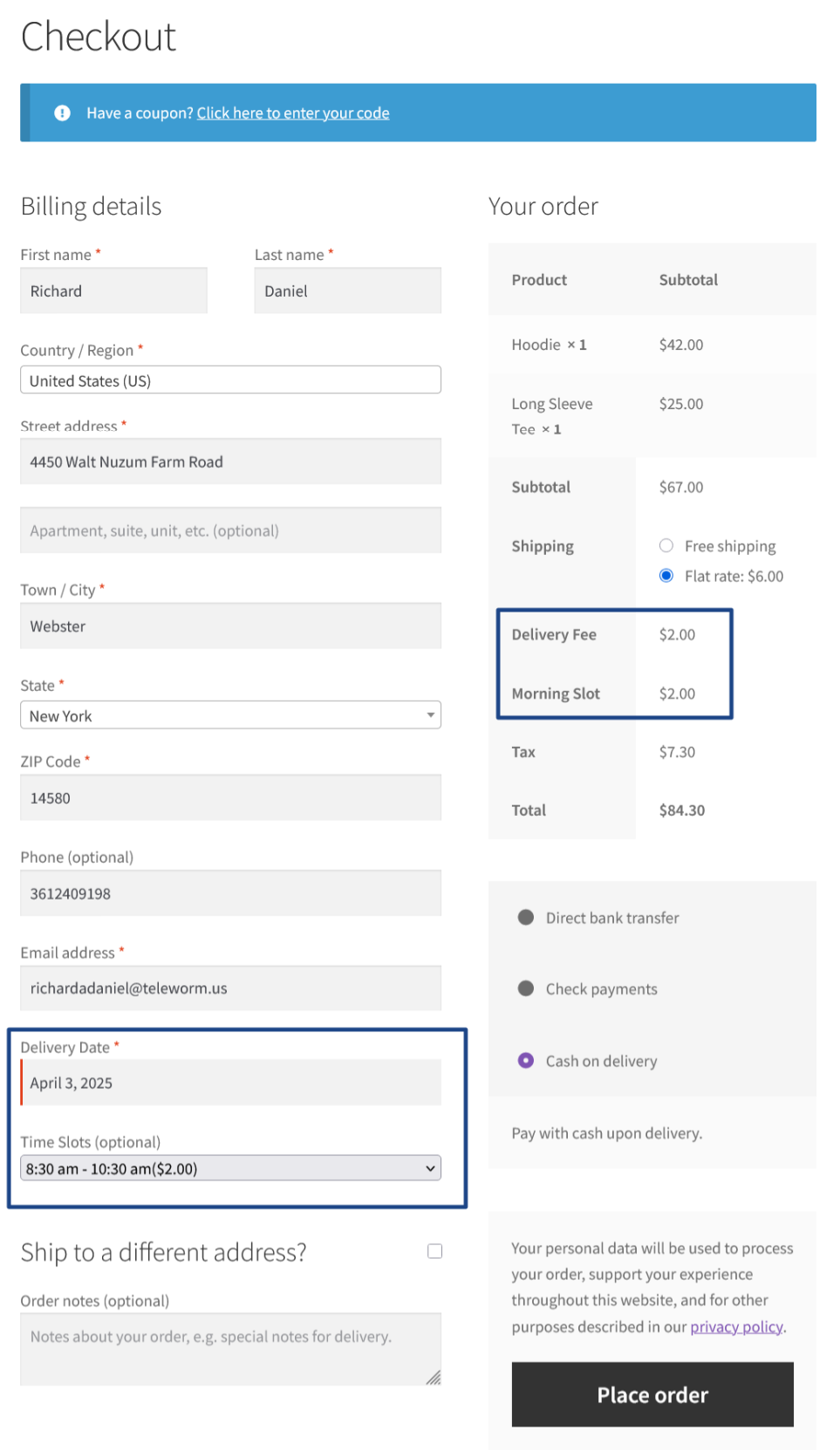Focus the ZIP Code input field

(230, 797)
